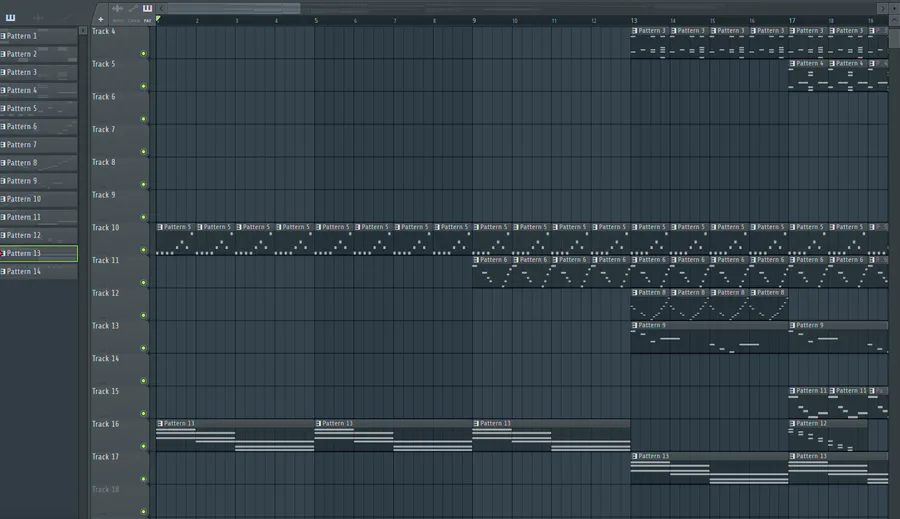The image size is (900, 519).
Task: Open menu of Pattern 9 clip at bar 13
Action: click(x=635, y=326)
